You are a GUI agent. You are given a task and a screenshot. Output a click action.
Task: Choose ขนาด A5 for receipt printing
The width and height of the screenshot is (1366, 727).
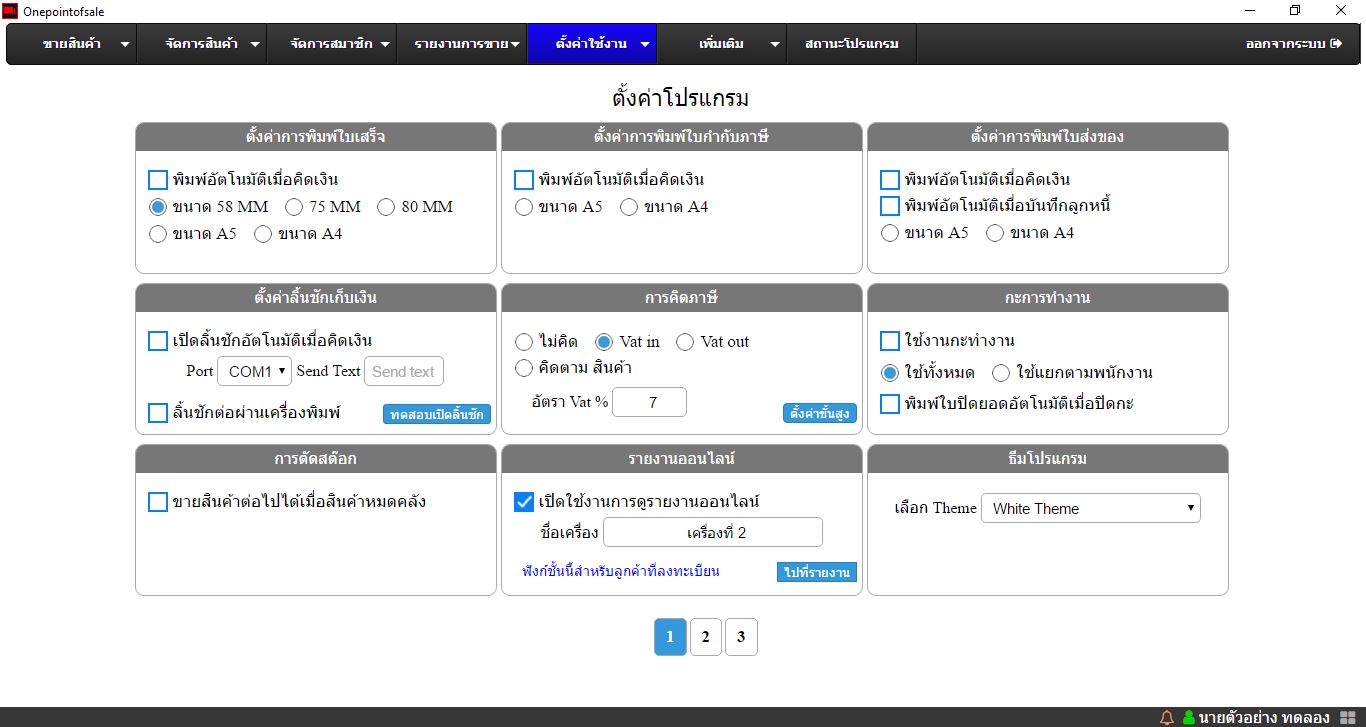tap(158, 234)
